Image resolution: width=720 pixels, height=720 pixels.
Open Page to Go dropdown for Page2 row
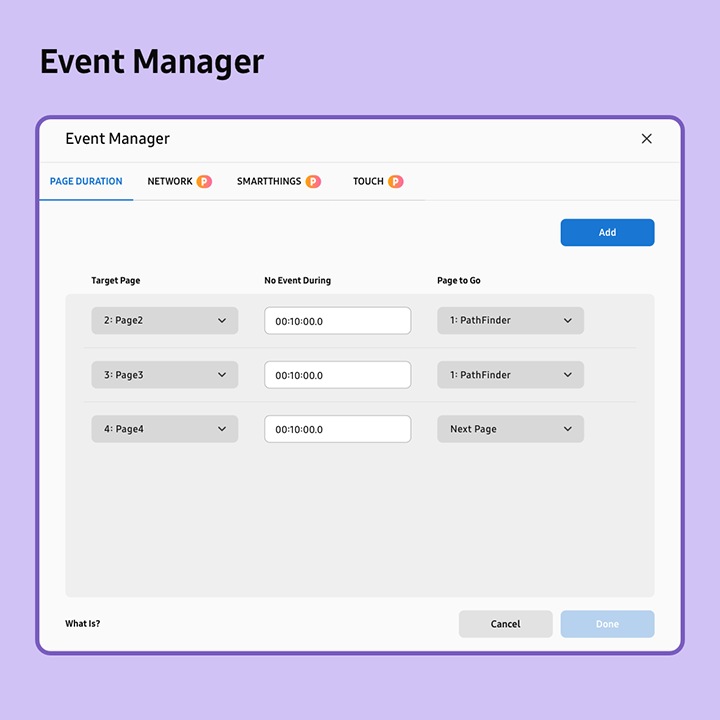coord(510,321)
